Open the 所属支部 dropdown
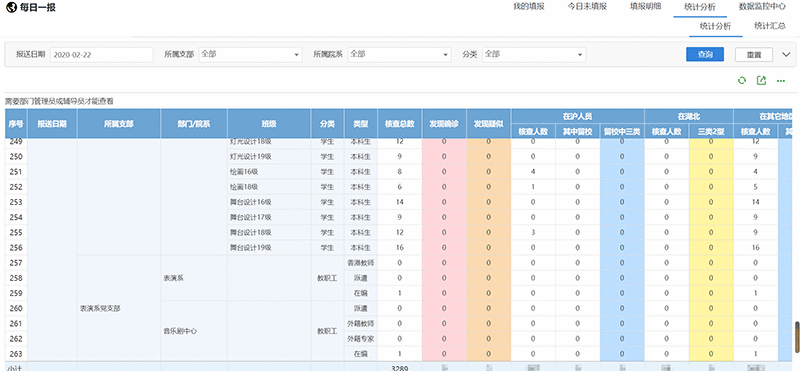The width and height of the screenshot is (800, 371). click(250, 55)
